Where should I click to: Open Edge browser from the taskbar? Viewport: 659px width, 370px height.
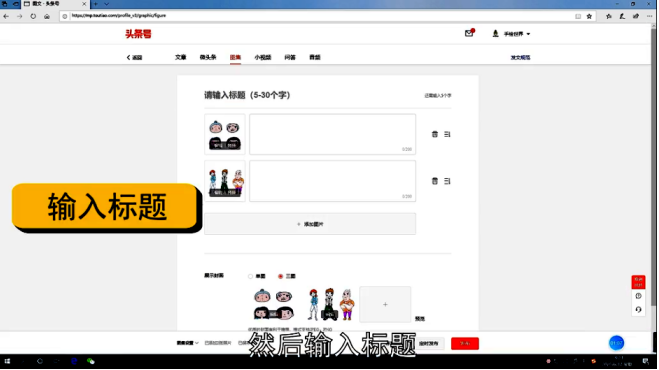pyautogui.click(x=74, y=361)
